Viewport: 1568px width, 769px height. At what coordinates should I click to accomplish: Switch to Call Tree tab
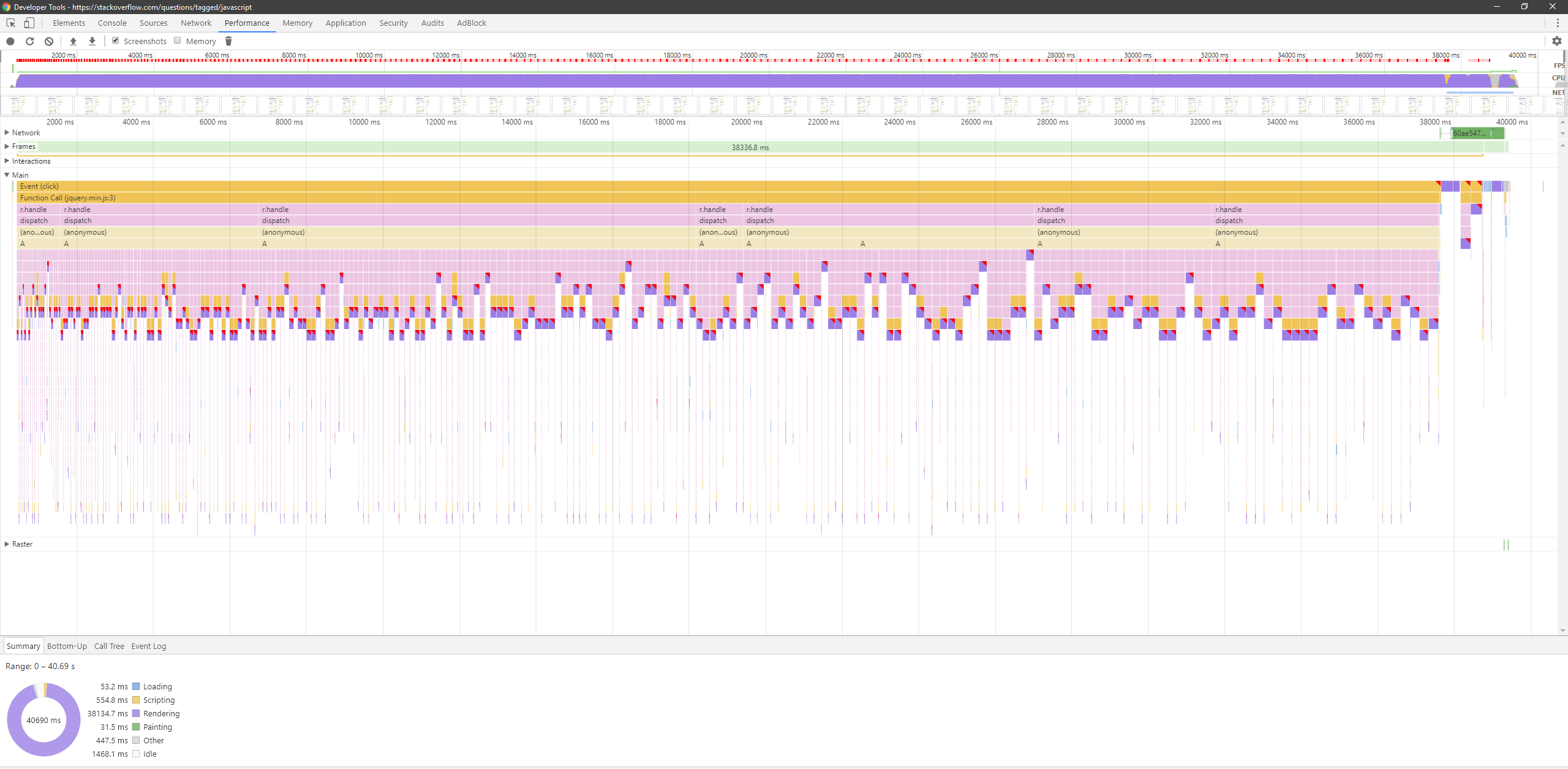109,646
